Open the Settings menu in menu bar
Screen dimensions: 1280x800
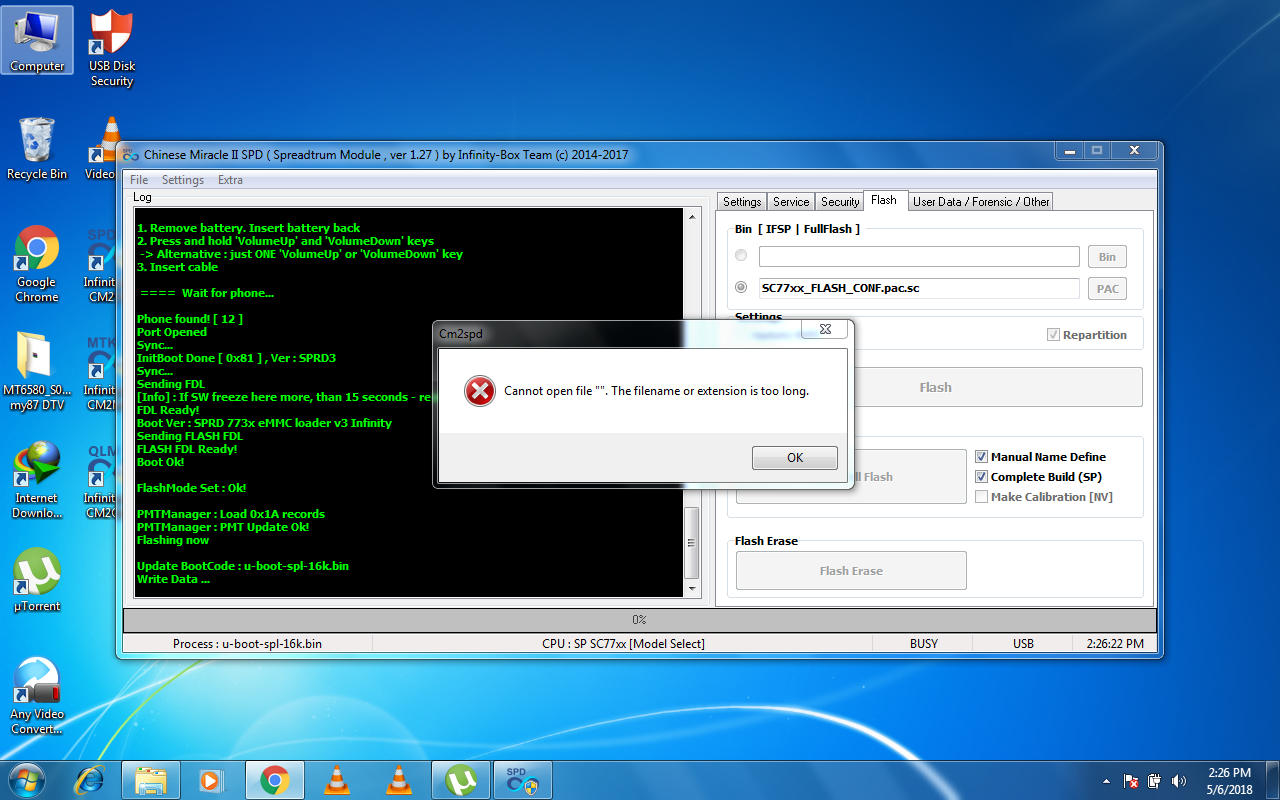coord(183,180)
